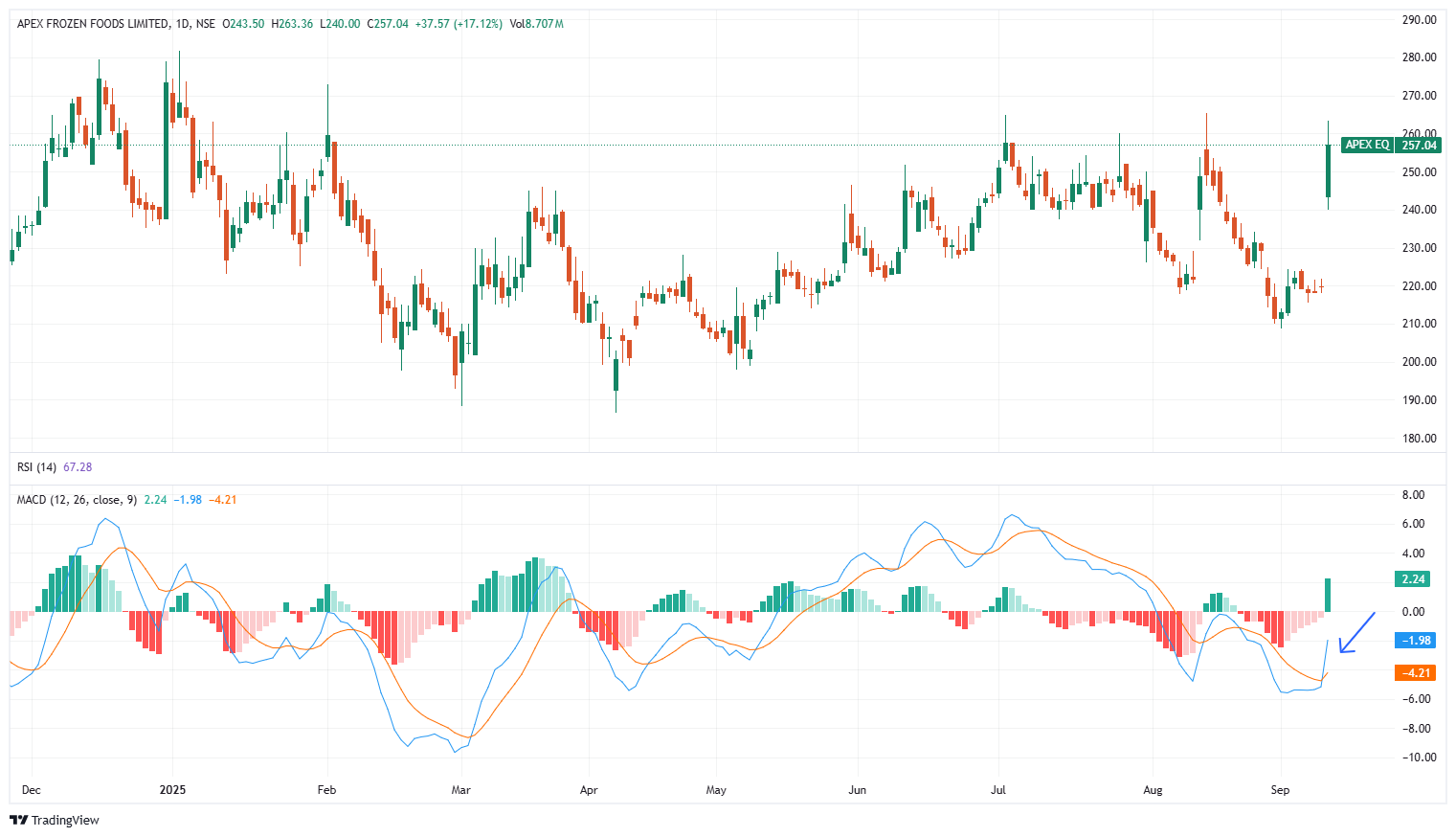Click the -8.00 MACD axis label
This screenshot has width=1456, height=837.
click(1415, 729)
